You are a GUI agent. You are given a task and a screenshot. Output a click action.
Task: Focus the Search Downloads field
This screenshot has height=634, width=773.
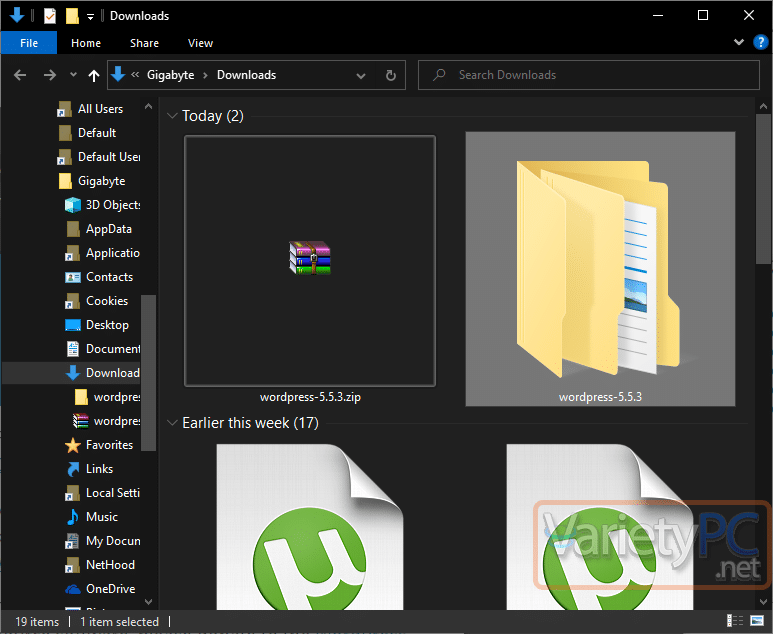click(x=589, y=75)
